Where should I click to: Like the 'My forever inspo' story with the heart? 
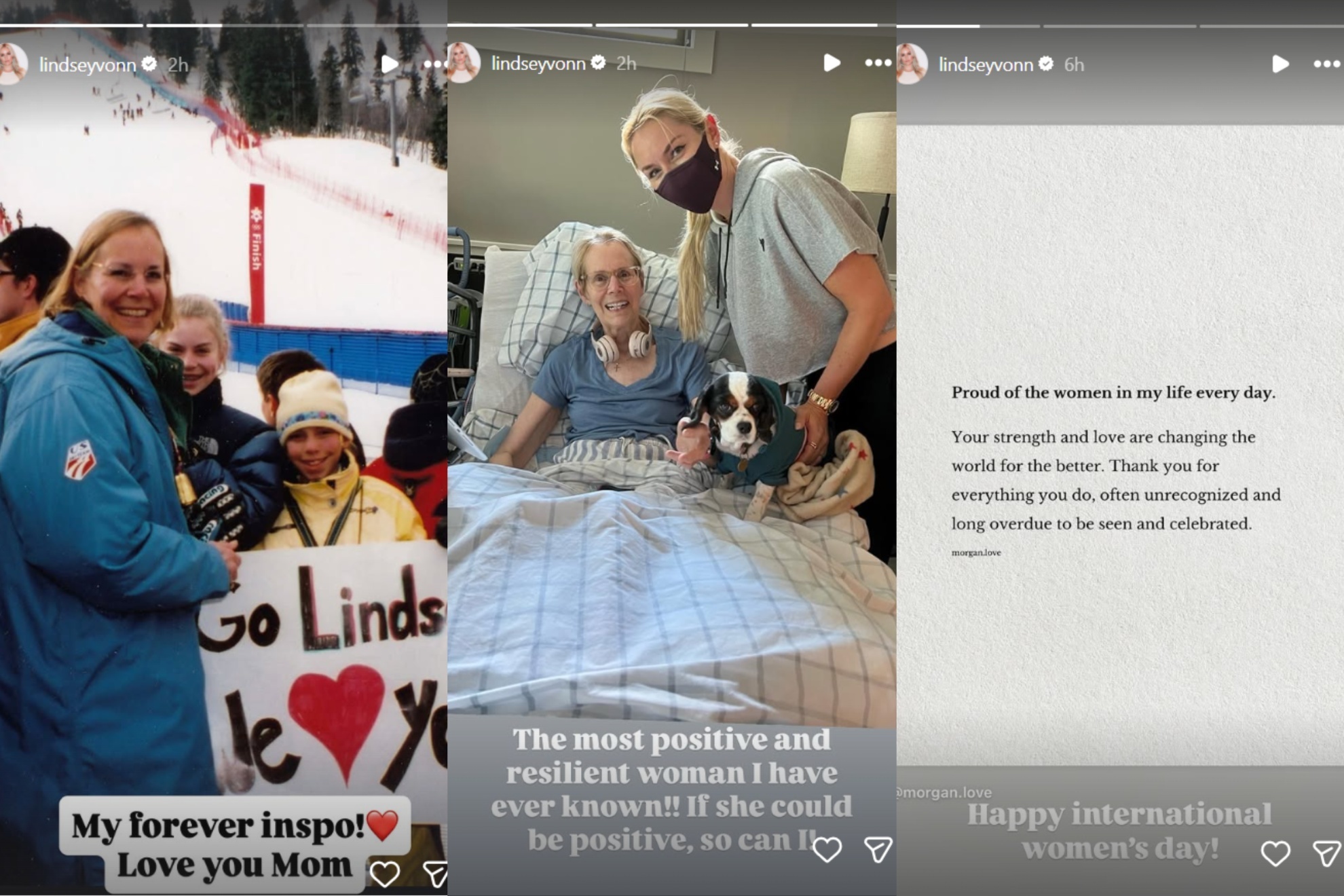tap(384, 874)
